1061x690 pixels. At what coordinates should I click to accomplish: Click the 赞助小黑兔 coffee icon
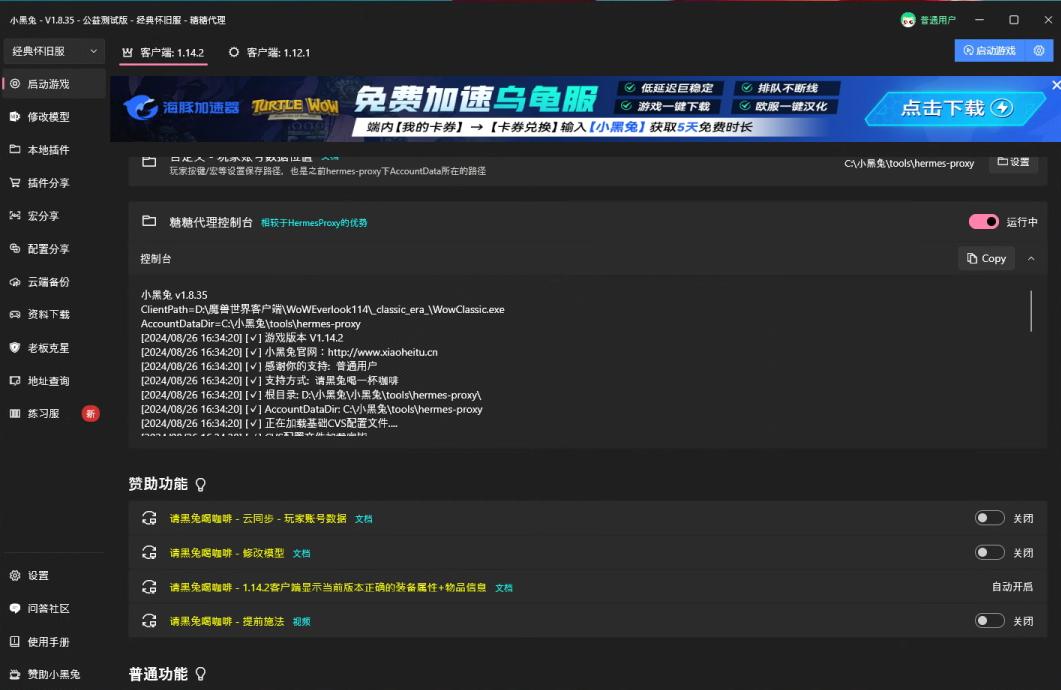pos(15,674)
